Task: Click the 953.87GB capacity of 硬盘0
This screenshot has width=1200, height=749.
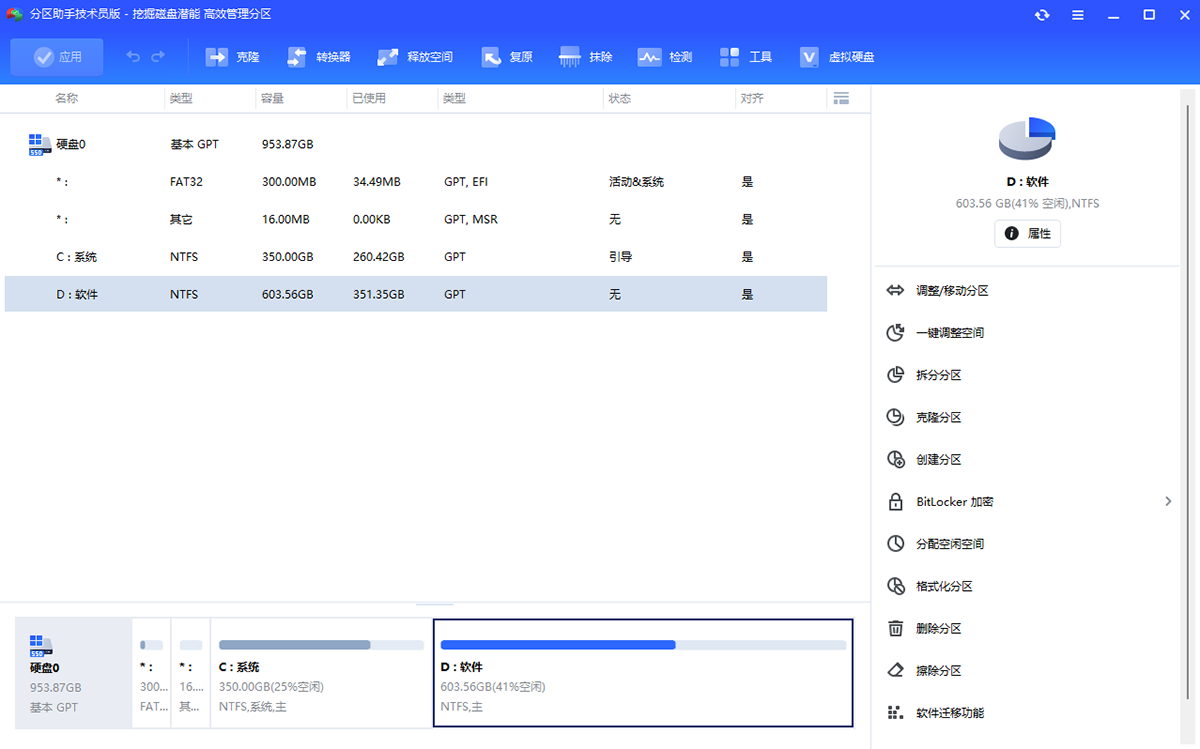Action: click(x=287, y=144)
